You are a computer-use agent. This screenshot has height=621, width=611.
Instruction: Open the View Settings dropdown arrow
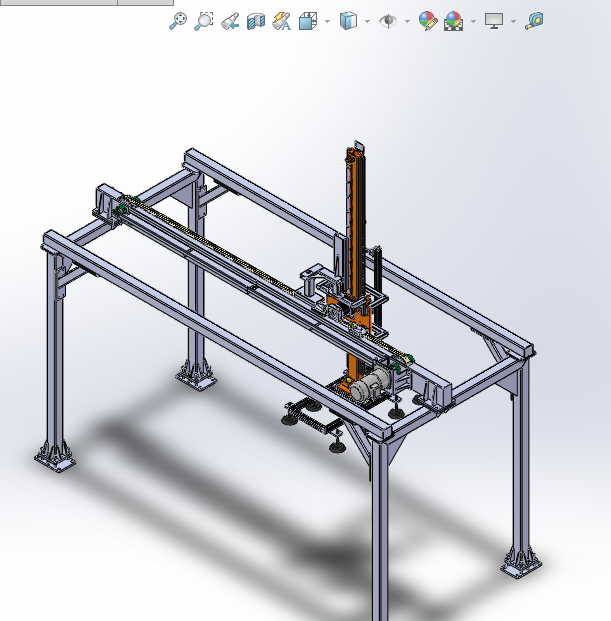(514, 21)
